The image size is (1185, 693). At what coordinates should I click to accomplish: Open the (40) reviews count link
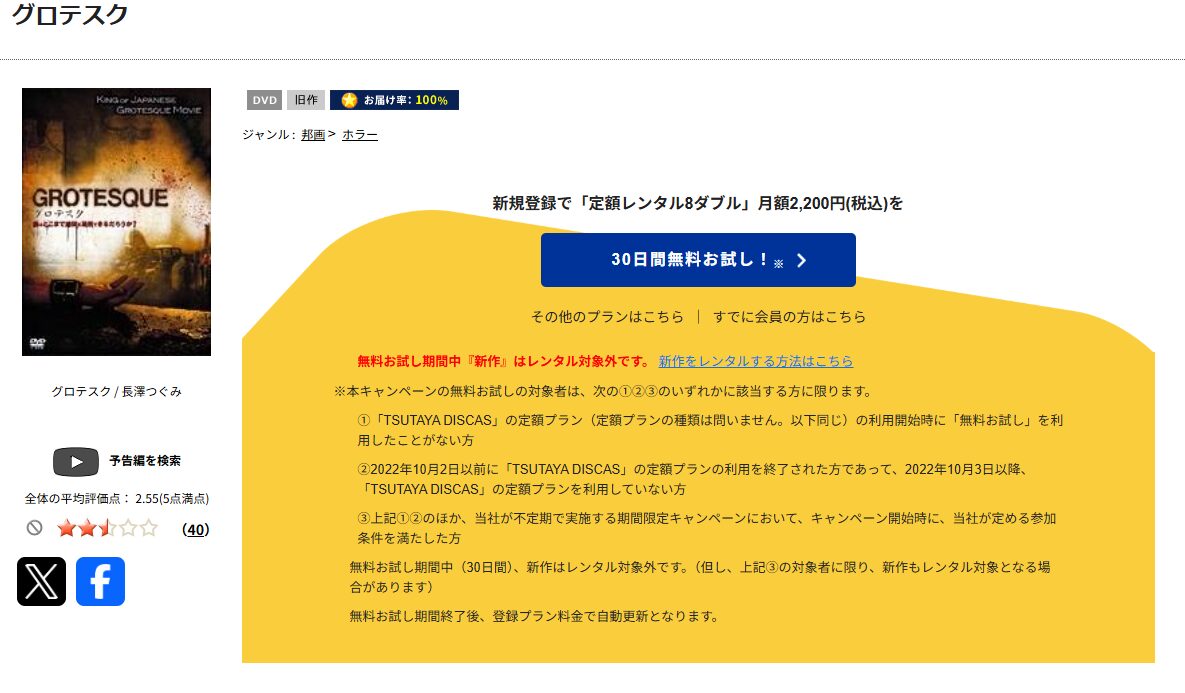point(196,529)
